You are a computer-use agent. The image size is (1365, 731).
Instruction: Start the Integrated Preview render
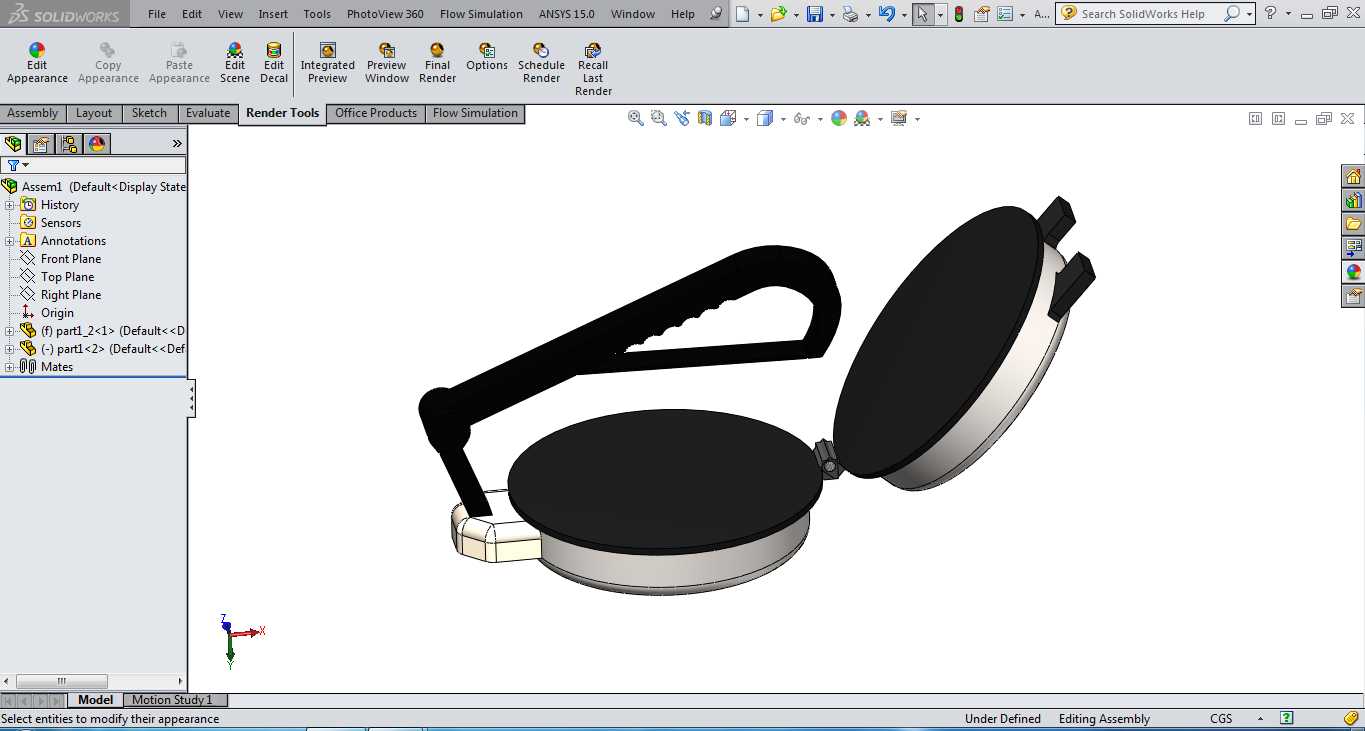(x=327, y=63)
